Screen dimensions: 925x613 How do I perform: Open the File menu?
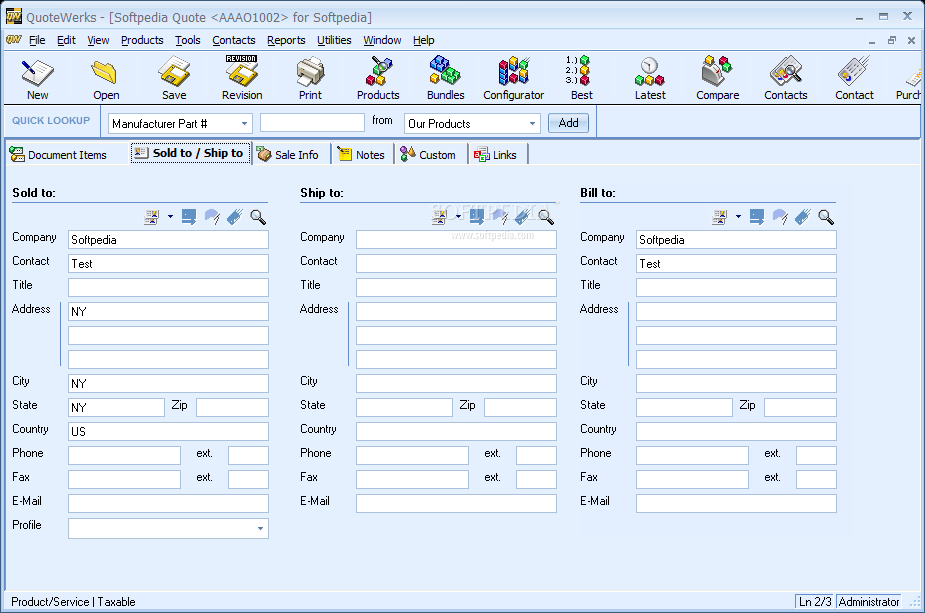click(x=37, y=40)
